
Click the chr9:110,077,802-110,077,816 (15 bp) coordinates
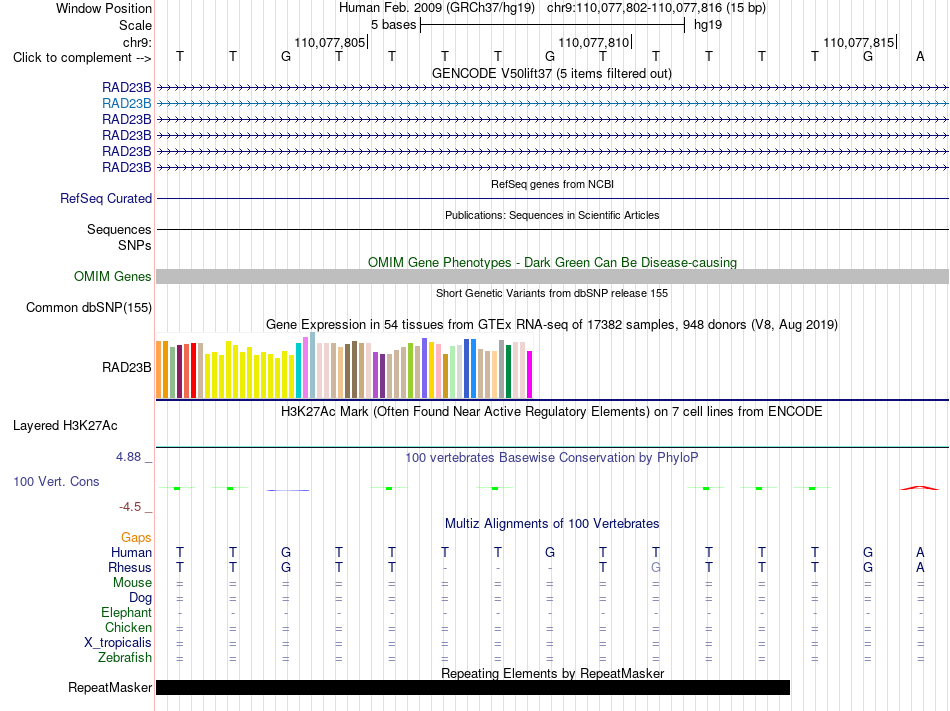(x=656, y=8)
